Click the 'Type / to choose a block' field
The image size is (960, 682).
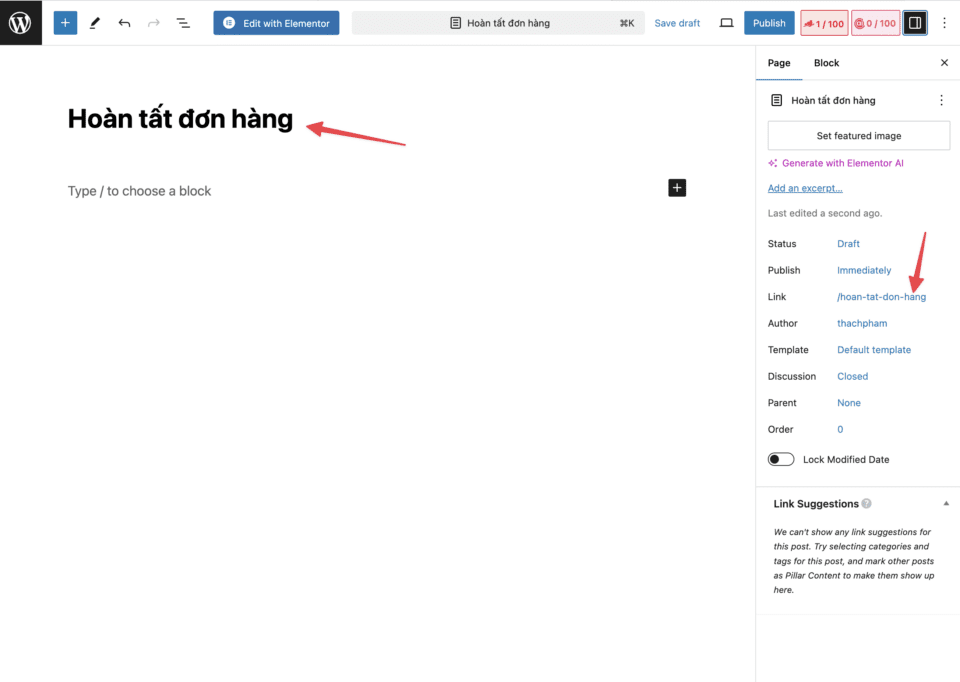tap(140, 191)
